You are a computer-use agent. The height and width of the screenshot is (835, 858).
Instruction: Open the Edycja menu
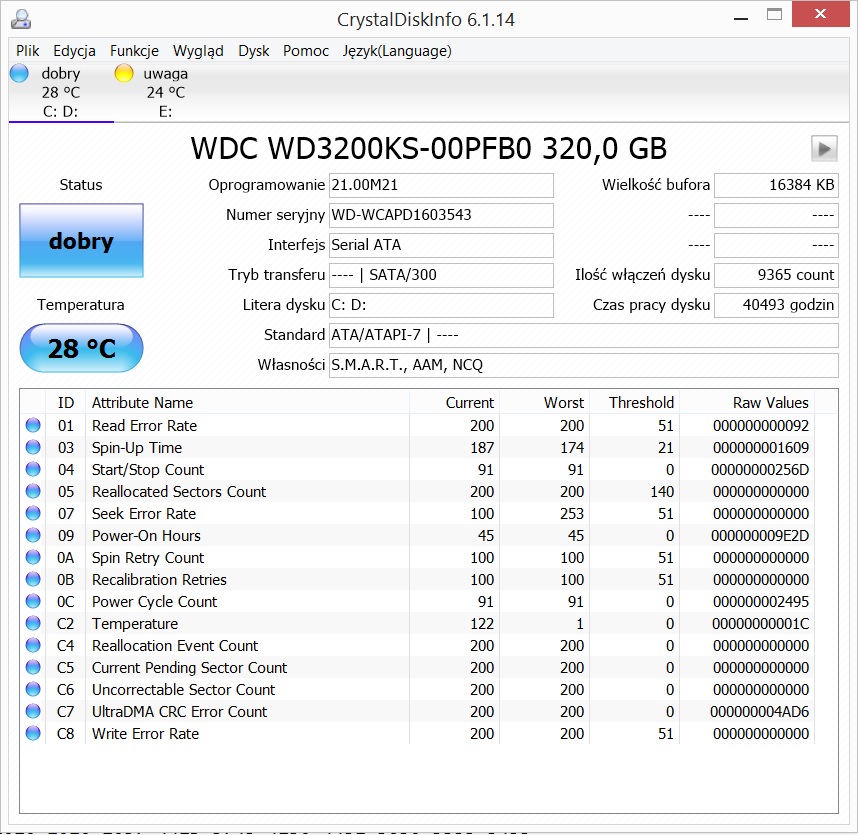[x=74, y=51]
